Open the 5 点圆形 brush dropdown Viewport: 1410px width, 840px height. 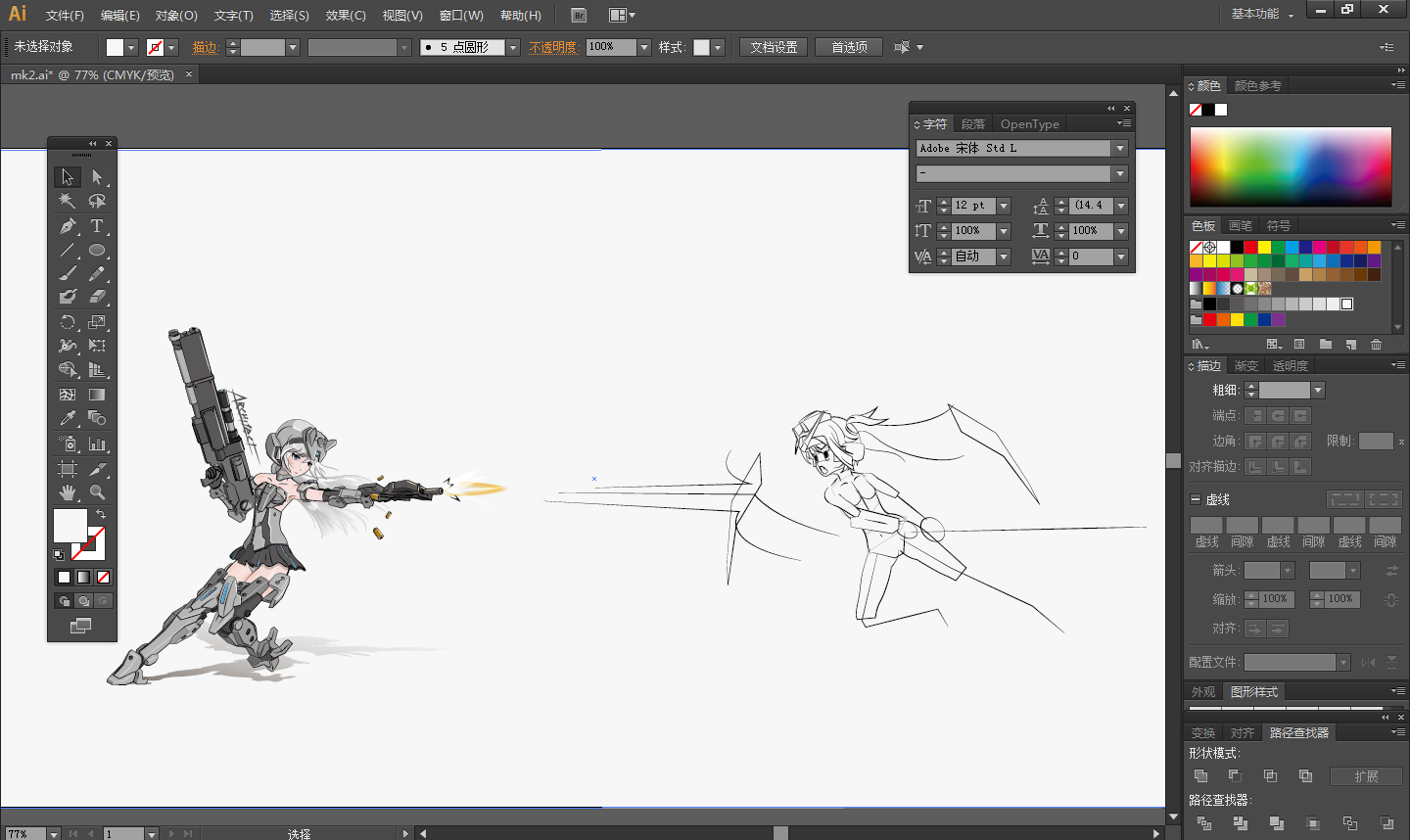[x=512, y=47]
